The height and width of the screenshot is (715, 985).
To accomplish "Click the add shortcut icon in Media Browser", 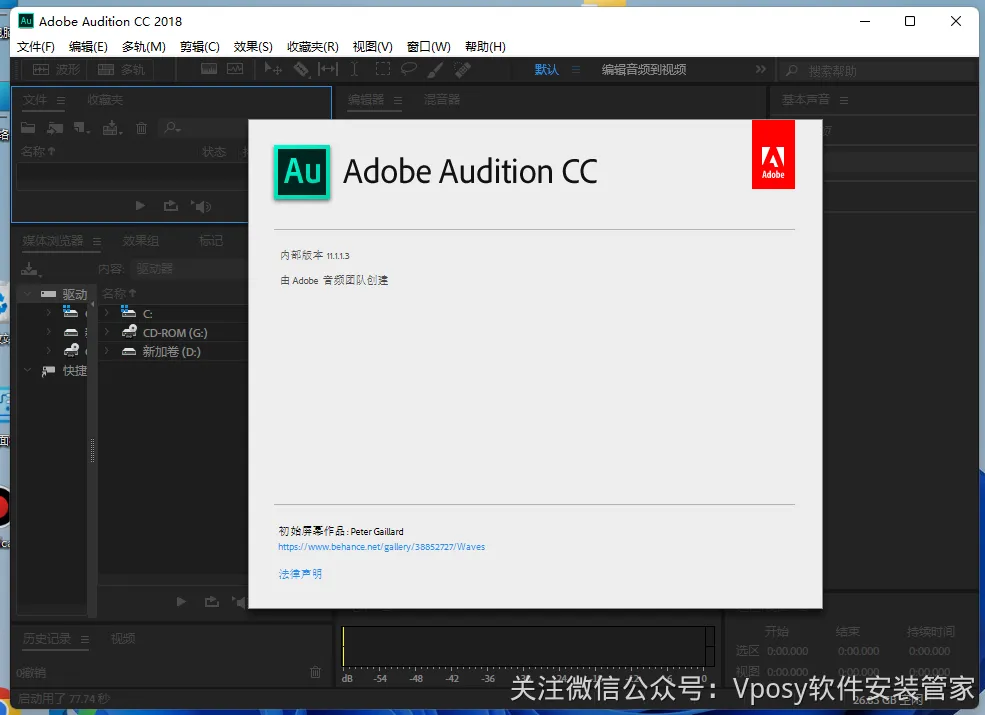I will (x=30, y=270).
